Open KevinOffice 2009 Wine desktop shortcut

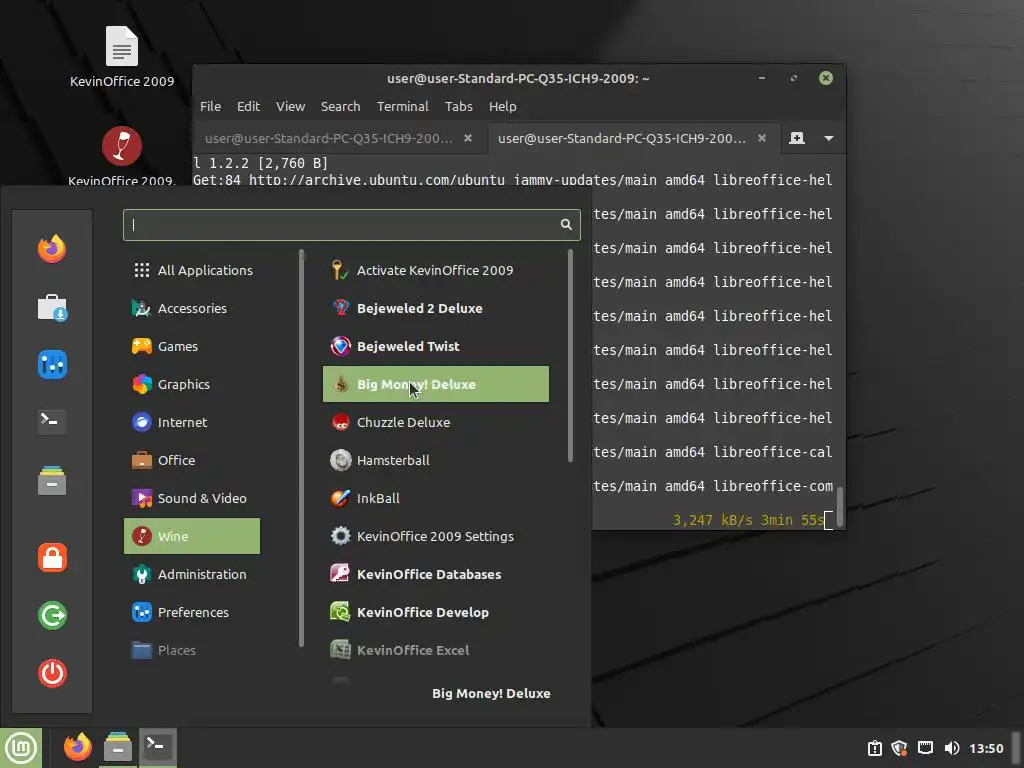pos(121,155)
